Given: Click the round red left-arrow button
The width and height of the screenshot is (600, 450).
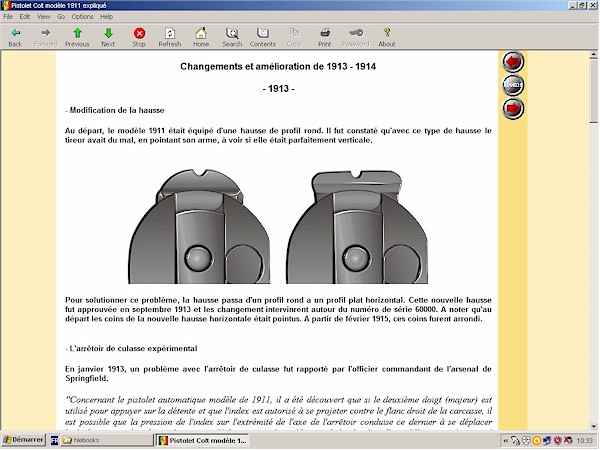Looking at the screenshot, I should click(x=513, y=61).
